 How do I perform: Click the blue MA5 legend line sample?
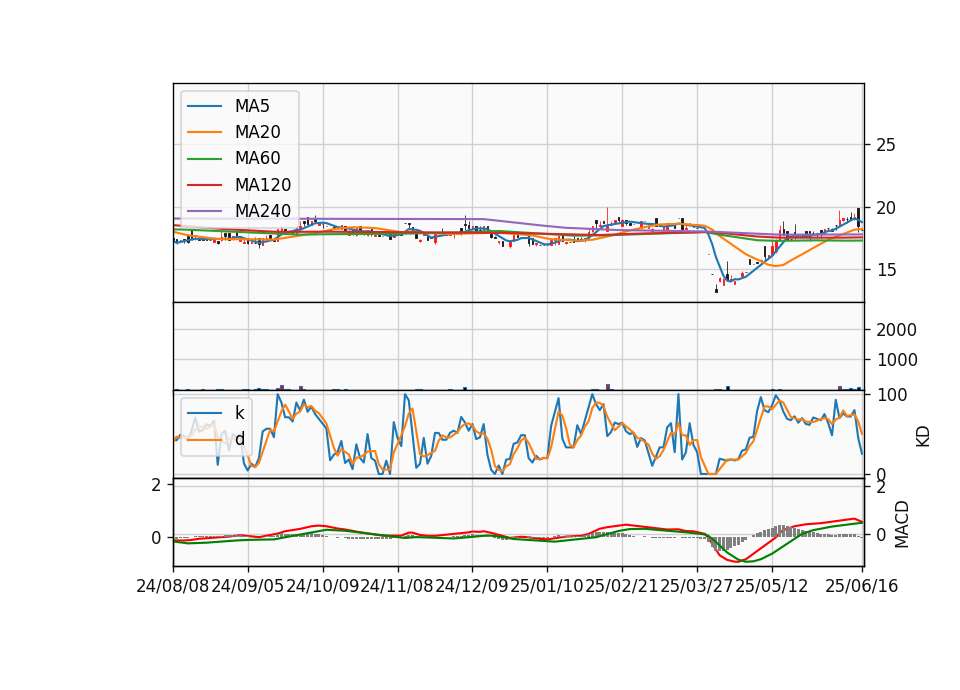pyautogui.click(x=204, y=106)
